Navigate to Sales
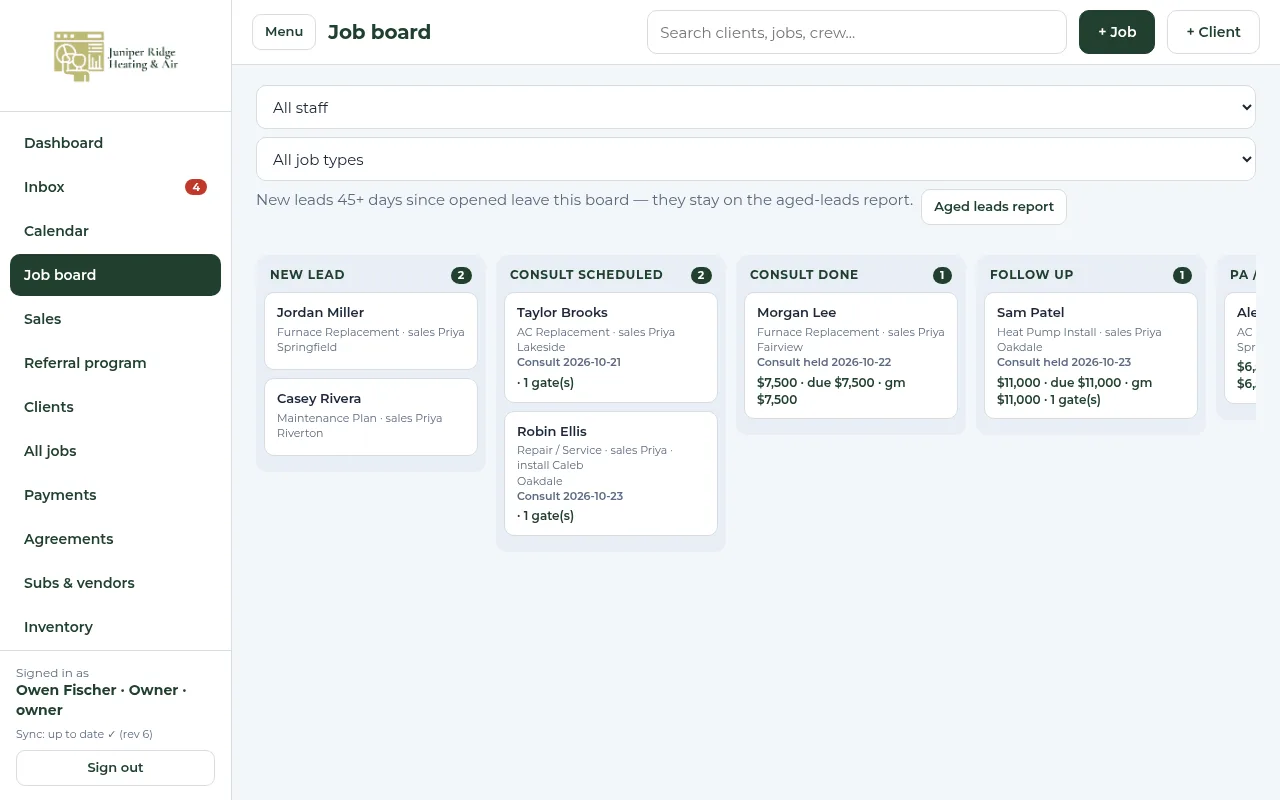Image resolution: width=1280 pixels, height=800 pixels. coord(115,319)
